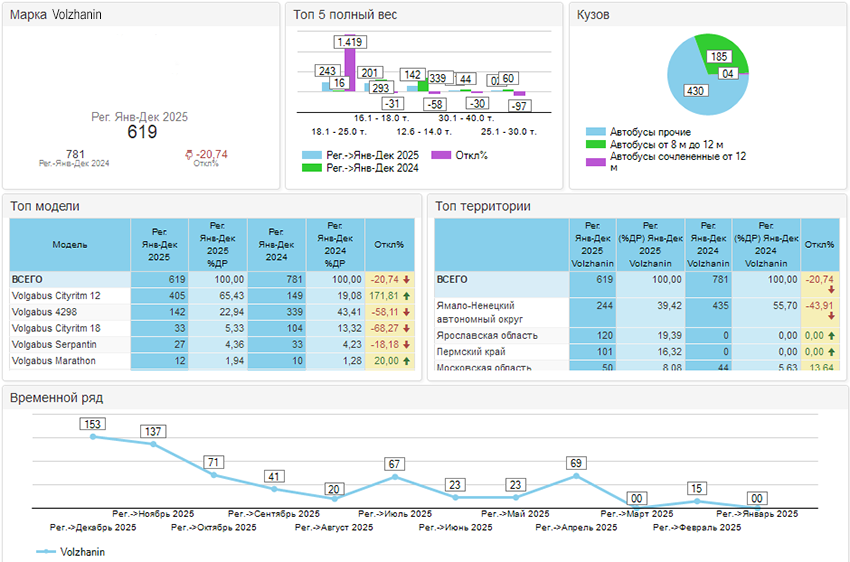Screen dimensions: 850x562
Task: Toggle Рег.->Янв-Дек 2024 series in bar chart legend
Action: click(x=312, y=168)
